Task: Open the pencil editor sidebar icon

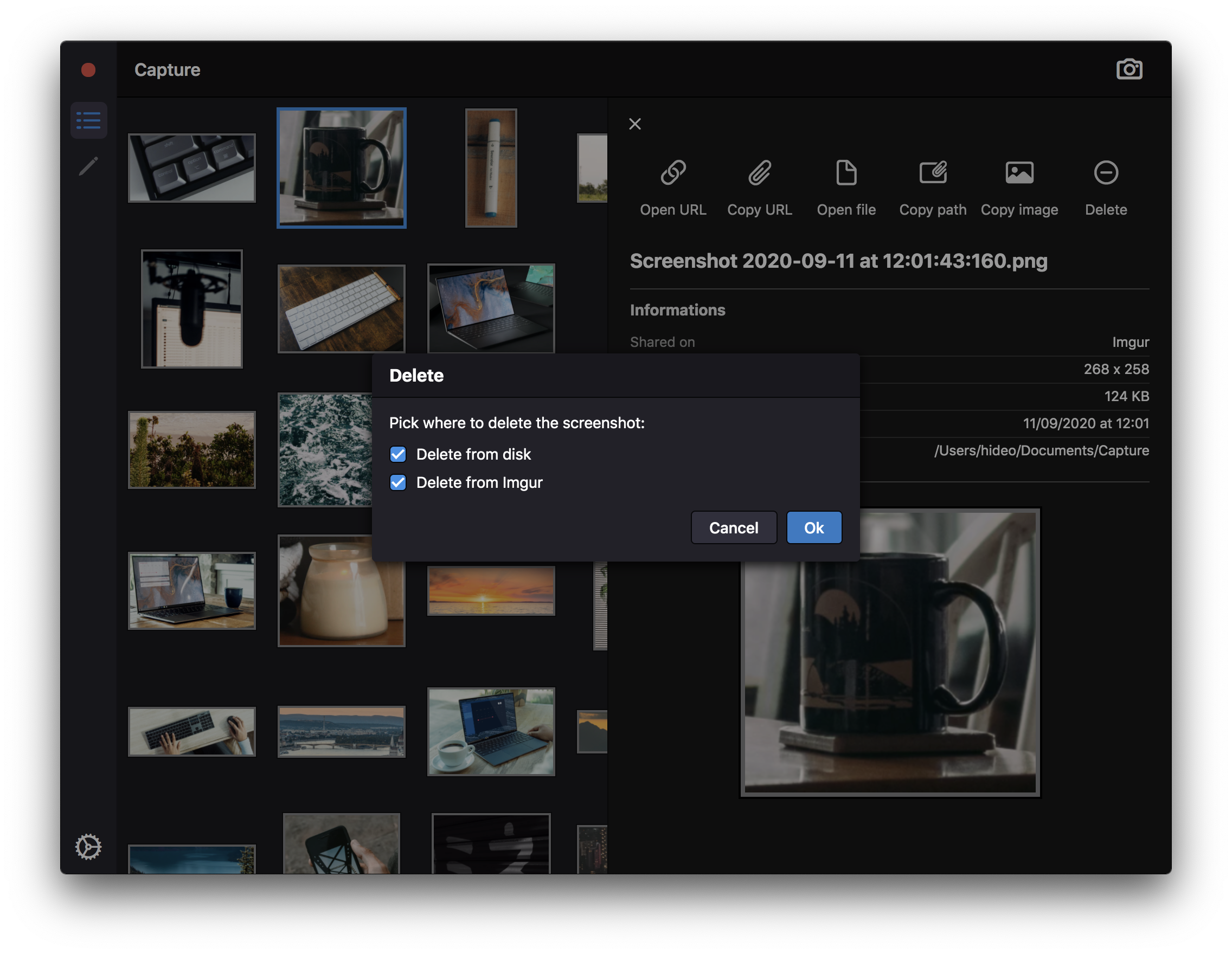Action: [x=88, y=166]
